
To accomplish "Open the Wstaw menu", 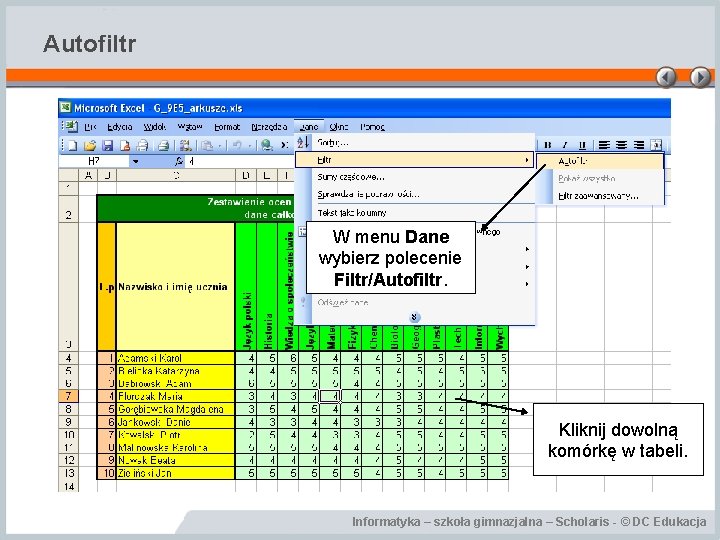I will click(190, 127).
